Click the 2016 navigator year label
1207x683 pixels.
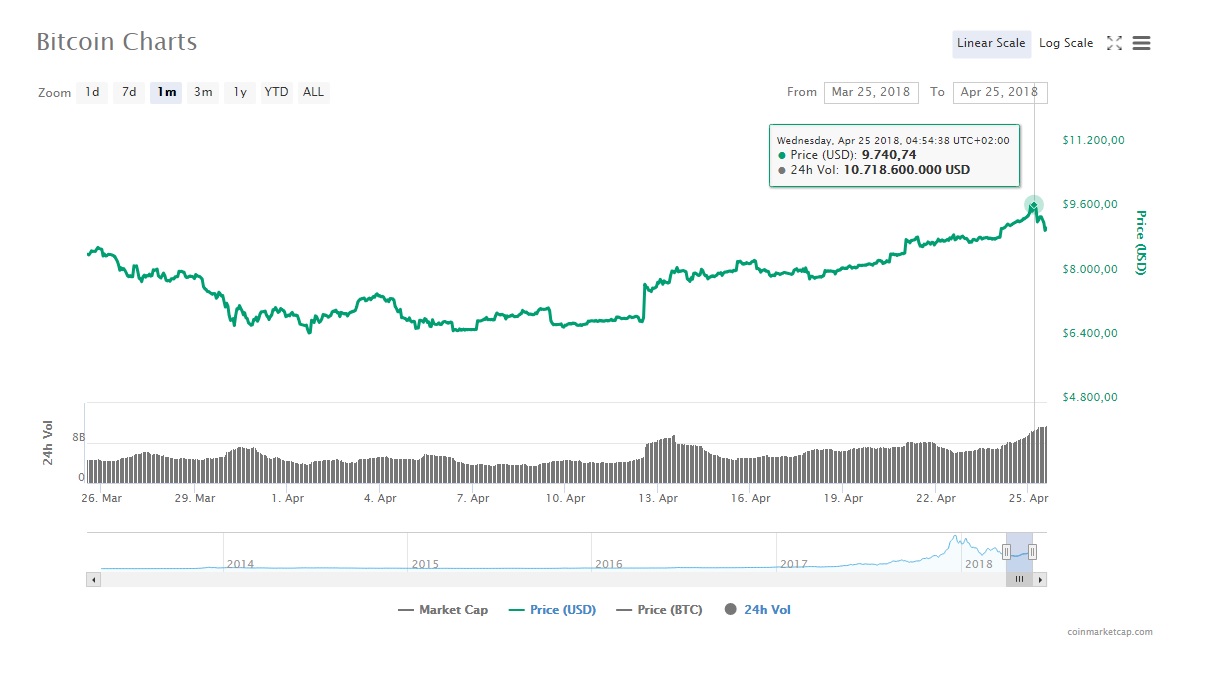[609, 564]
